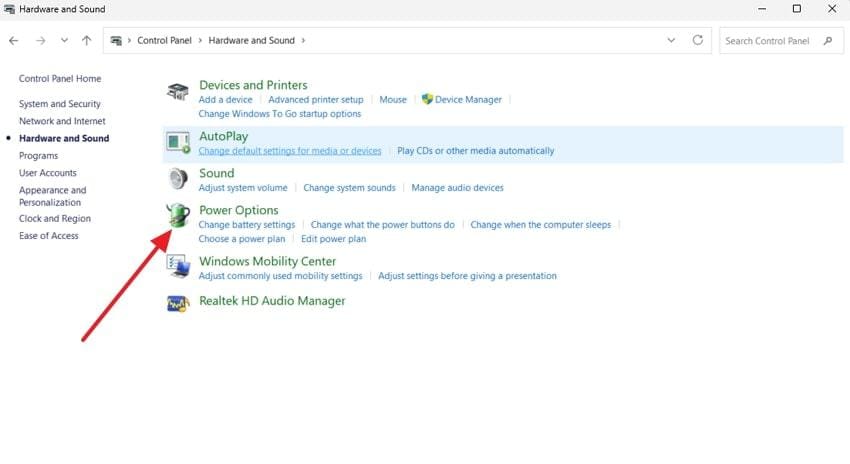
Task: Click Choose a power plan
Action: pos(242,239)
